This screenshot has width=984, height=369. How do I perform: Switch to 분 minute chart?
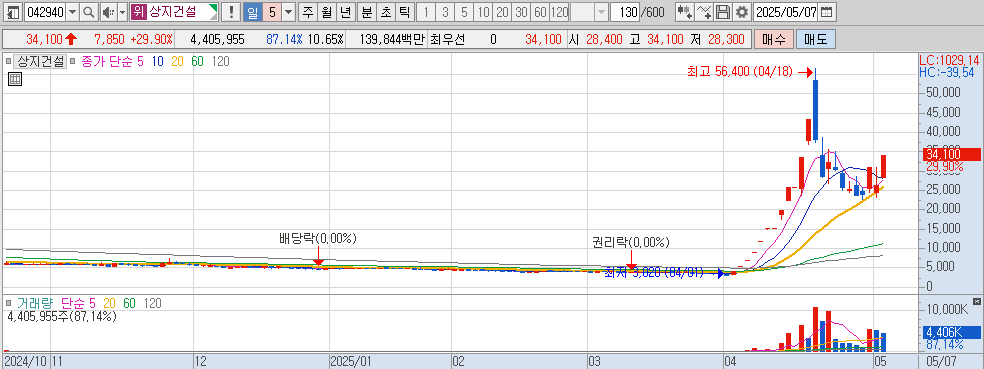pos(366,11)
